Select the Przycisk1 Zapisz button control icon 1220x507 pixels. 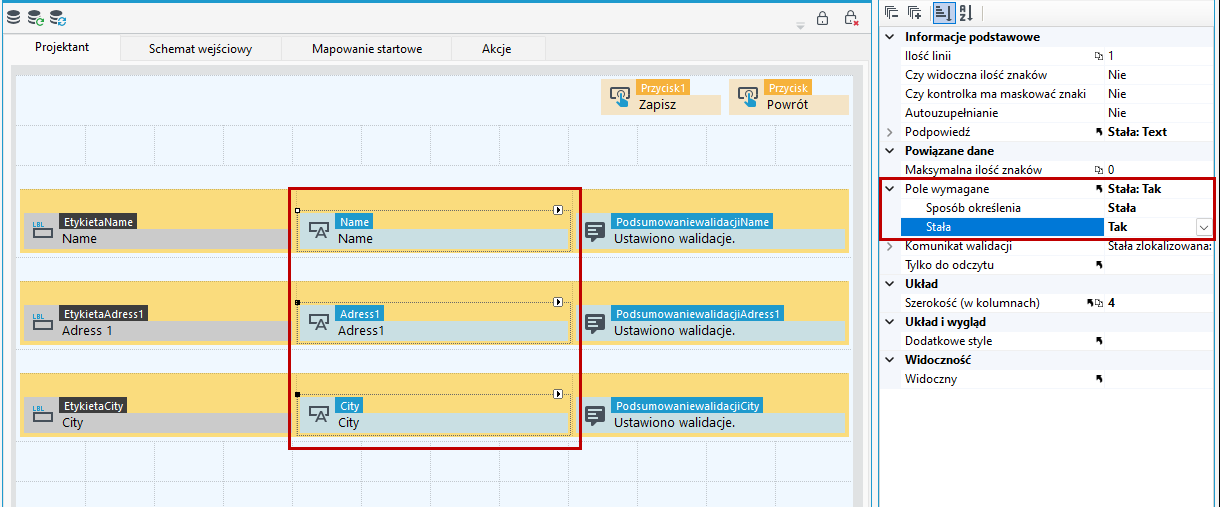(619, 97)
